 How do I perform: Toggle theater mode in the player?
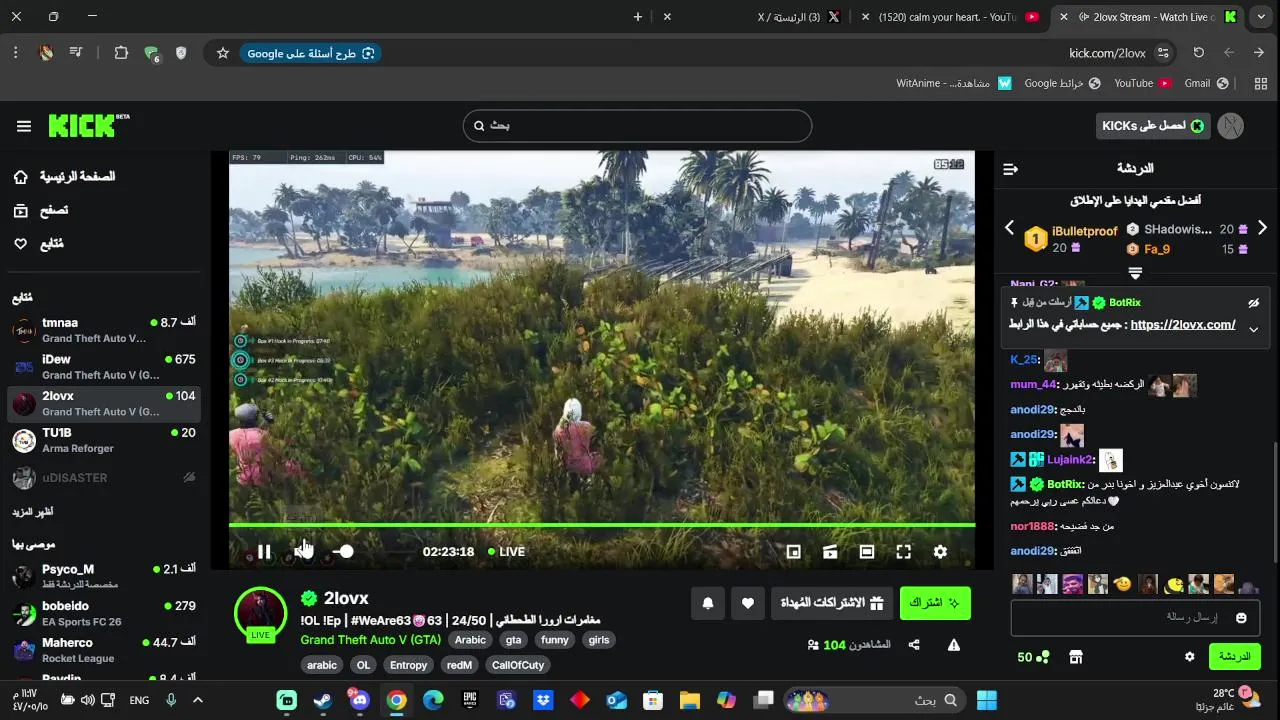[x=867, y=552]
